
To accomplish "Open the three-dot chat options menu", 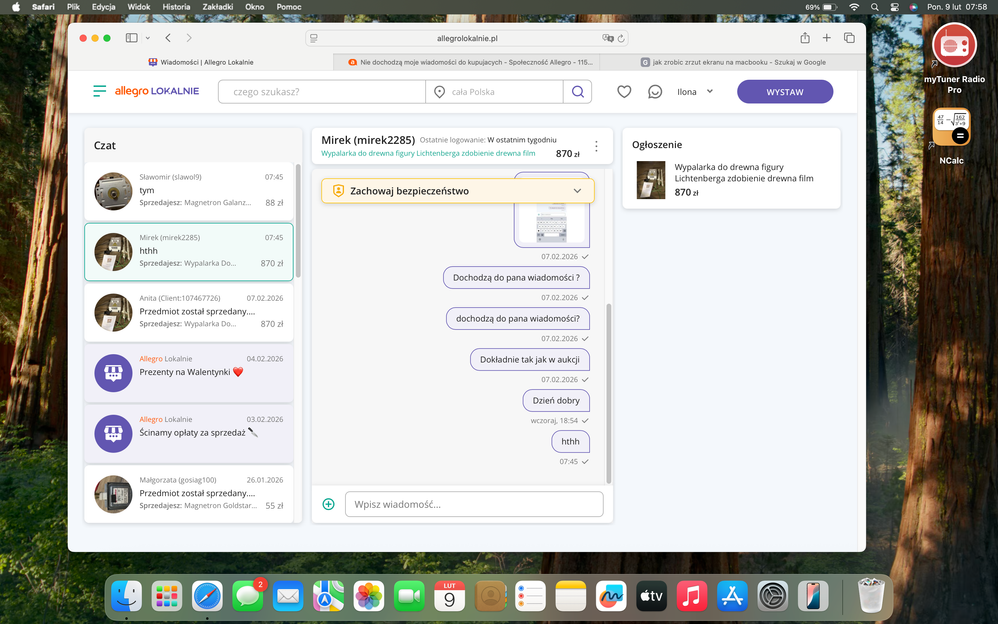I will pos(596,147).
